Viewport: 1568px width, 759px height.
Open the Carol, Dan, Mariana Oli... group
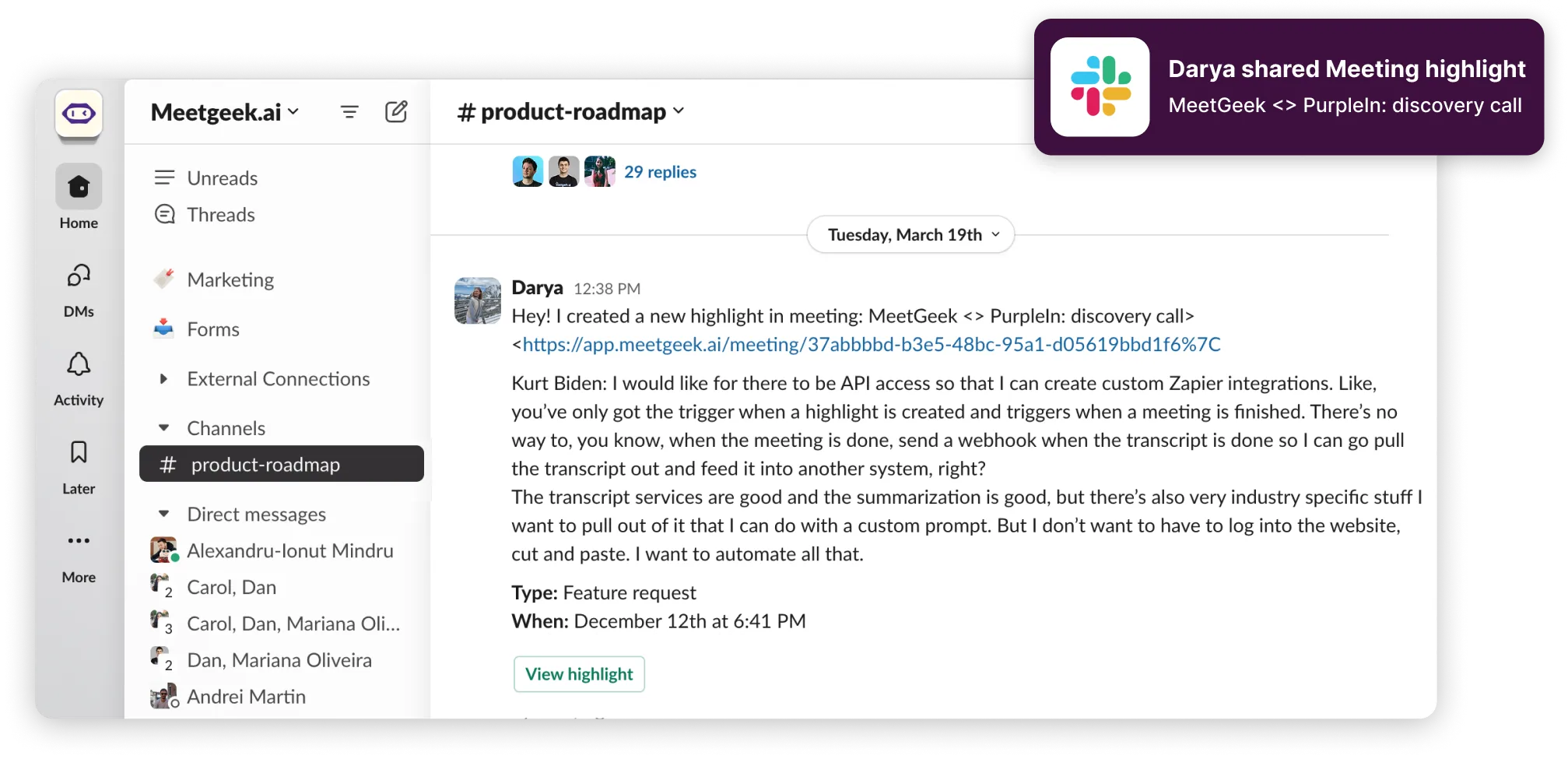point(293,624)
